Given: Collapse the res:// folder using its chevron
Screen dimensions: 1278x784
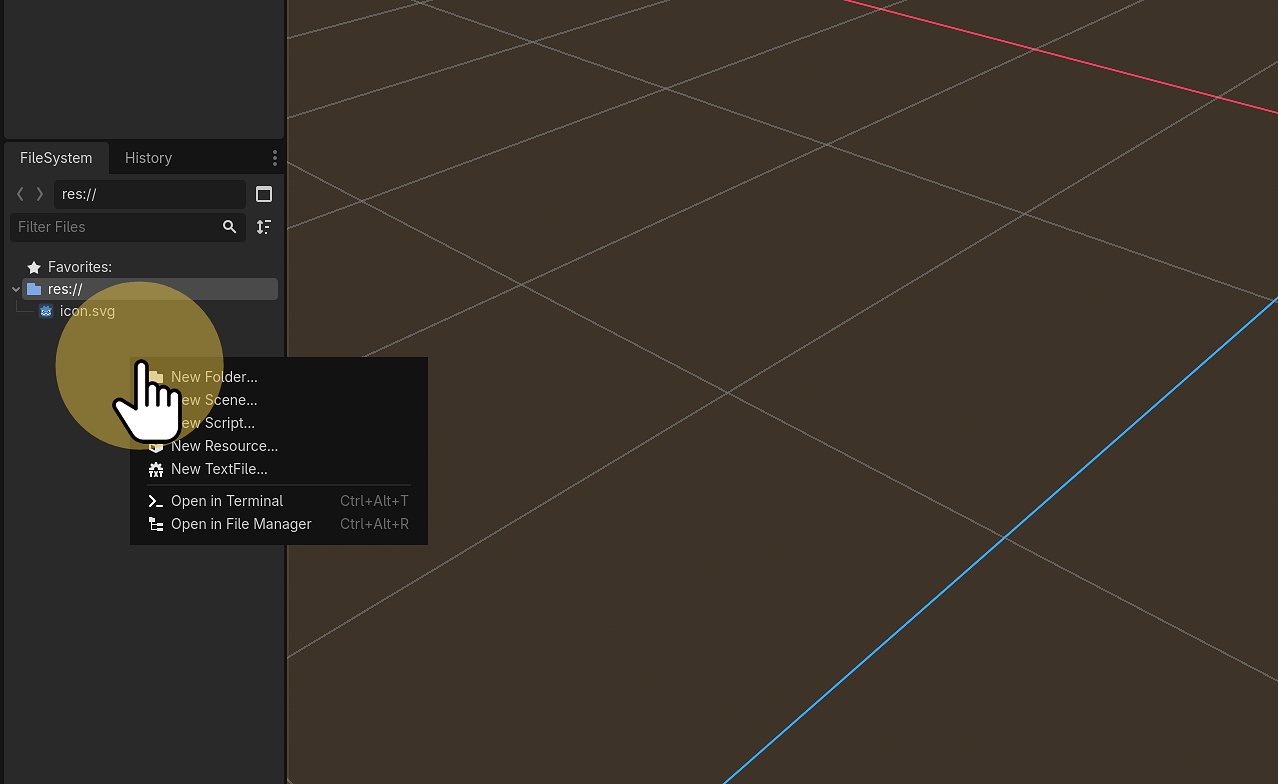Looking at the screenshot, I should coord(15,288).
